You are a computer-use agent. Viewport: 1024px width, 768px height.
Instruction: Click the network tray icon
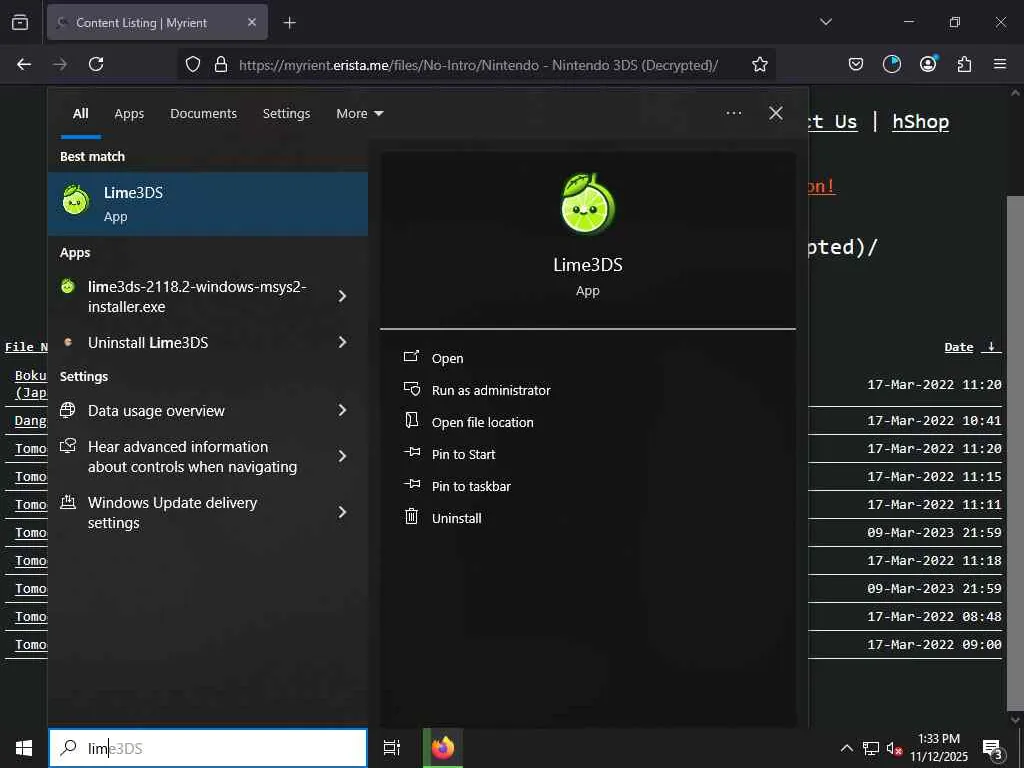pyautogui.click(x=871, y=748)
